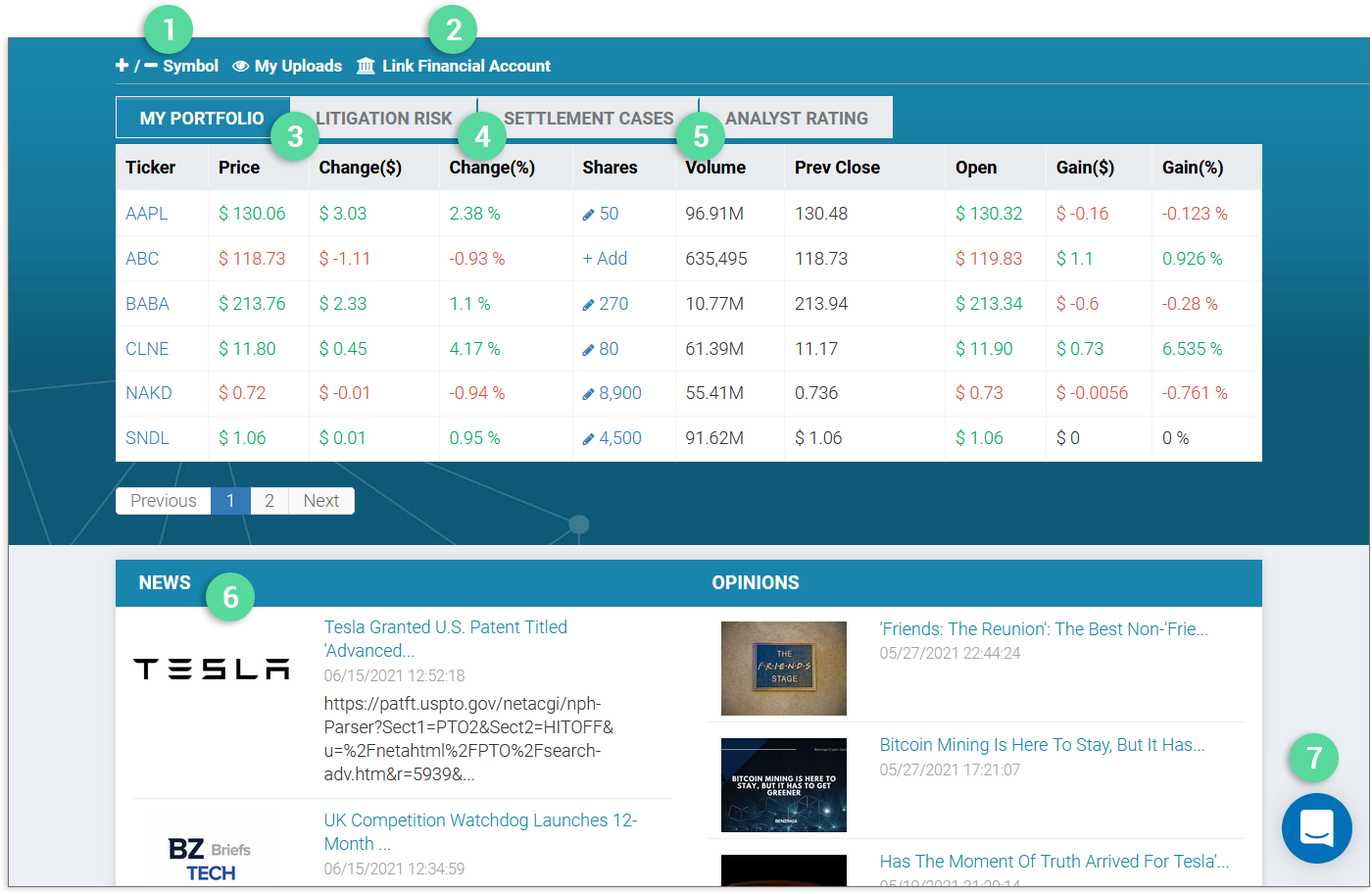The height and width of the screenshot is (894, 1372).
Task: Click the Friends Reunion stage thumbnail
Action: pos(783,668)
